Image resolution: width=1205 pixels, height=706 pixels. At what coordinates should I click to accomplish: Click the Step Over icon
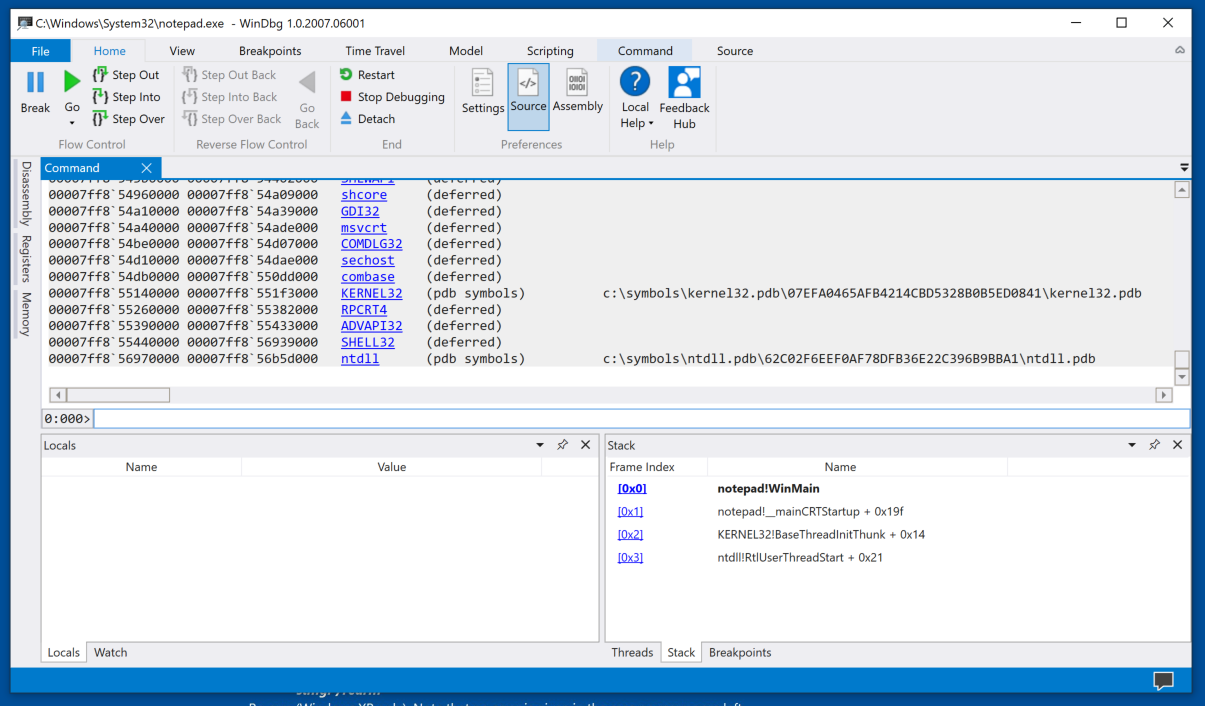tap(100, 119)
